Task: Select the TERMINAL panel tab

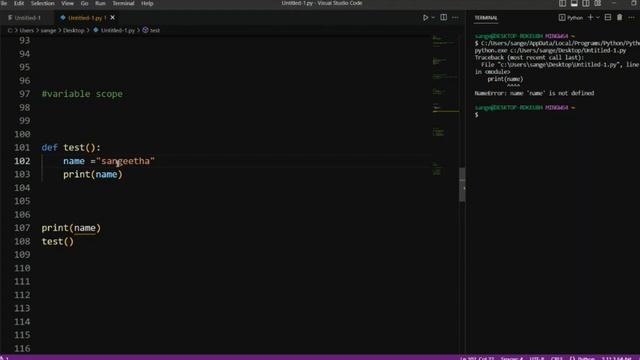Action: coord(486,18)
